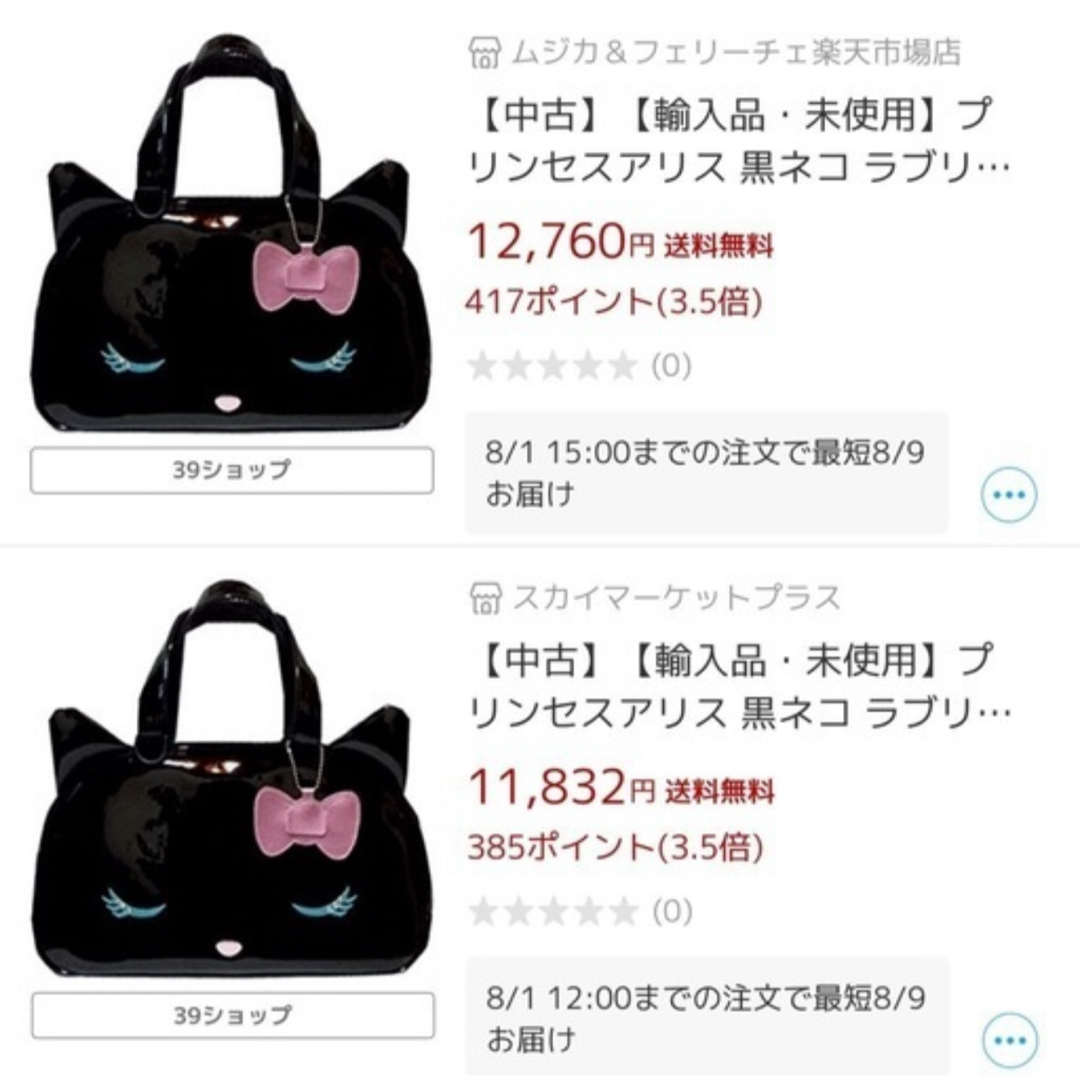Click 385ポイント(3.5倍) points info
1080x1080 pixels.
tap(616, 847)
